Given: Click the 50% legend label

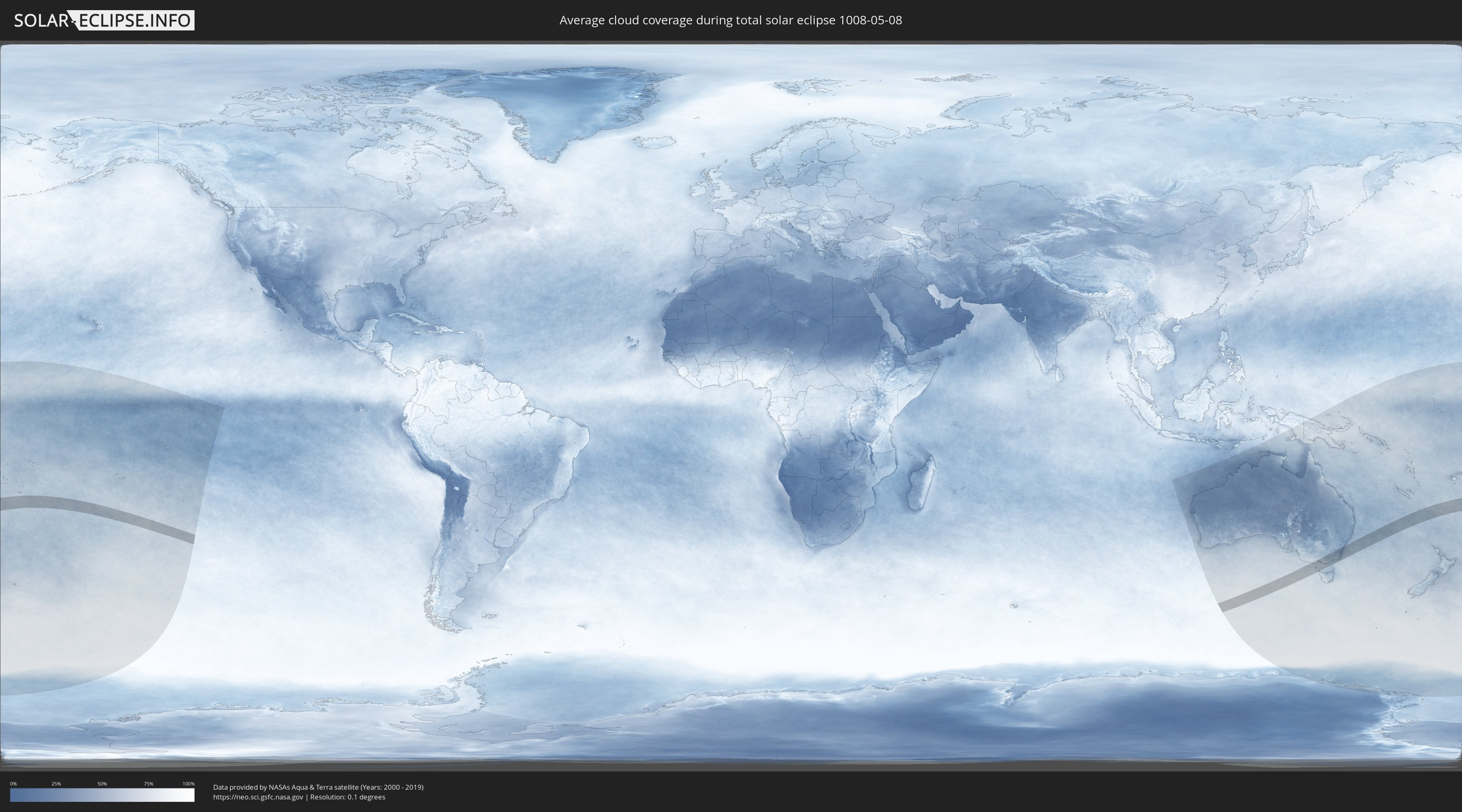Looking at the screenshot, I should coord(102,784).
